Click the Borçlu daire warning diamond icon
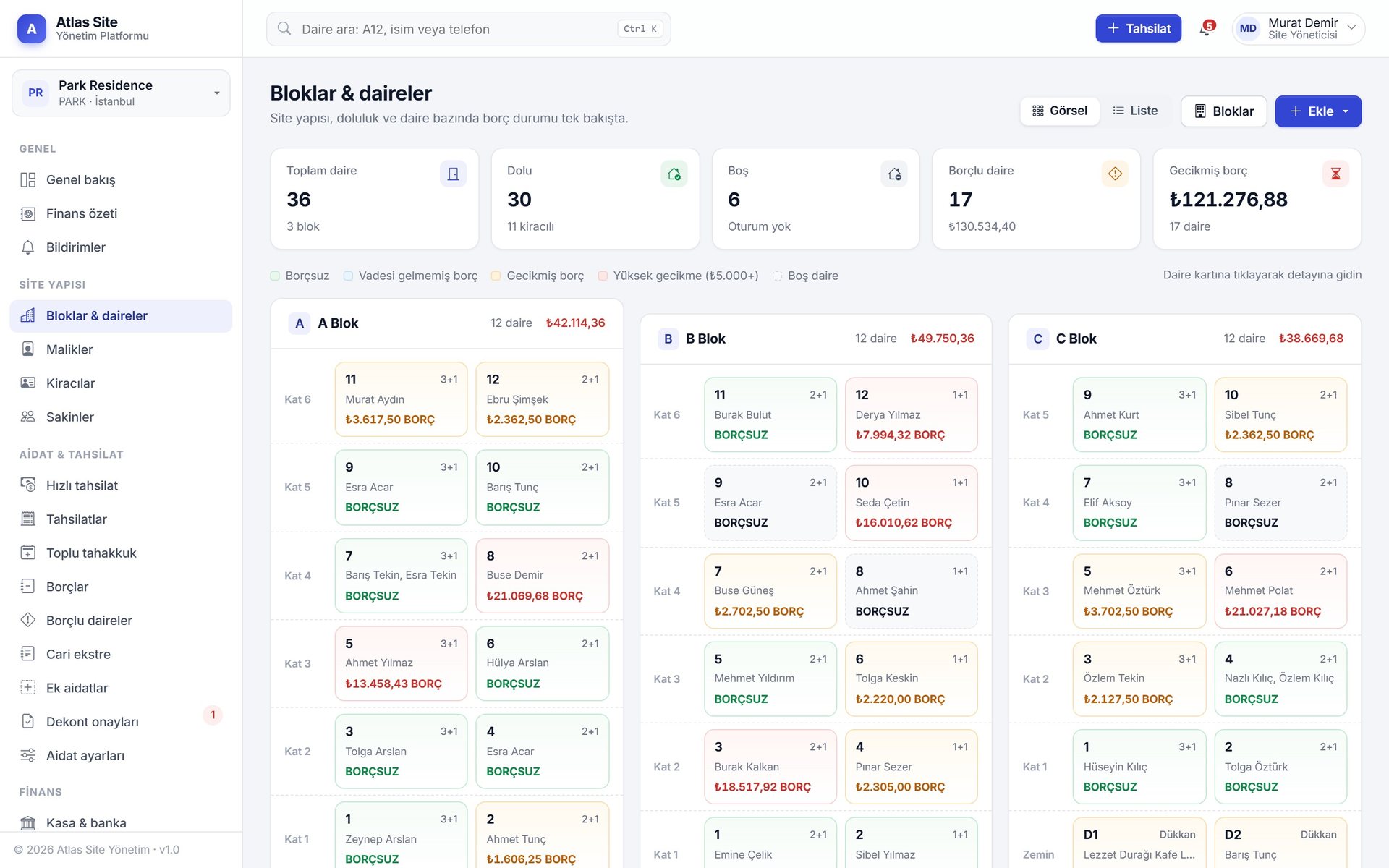Screen dimensions: 1389x868 1115,174
